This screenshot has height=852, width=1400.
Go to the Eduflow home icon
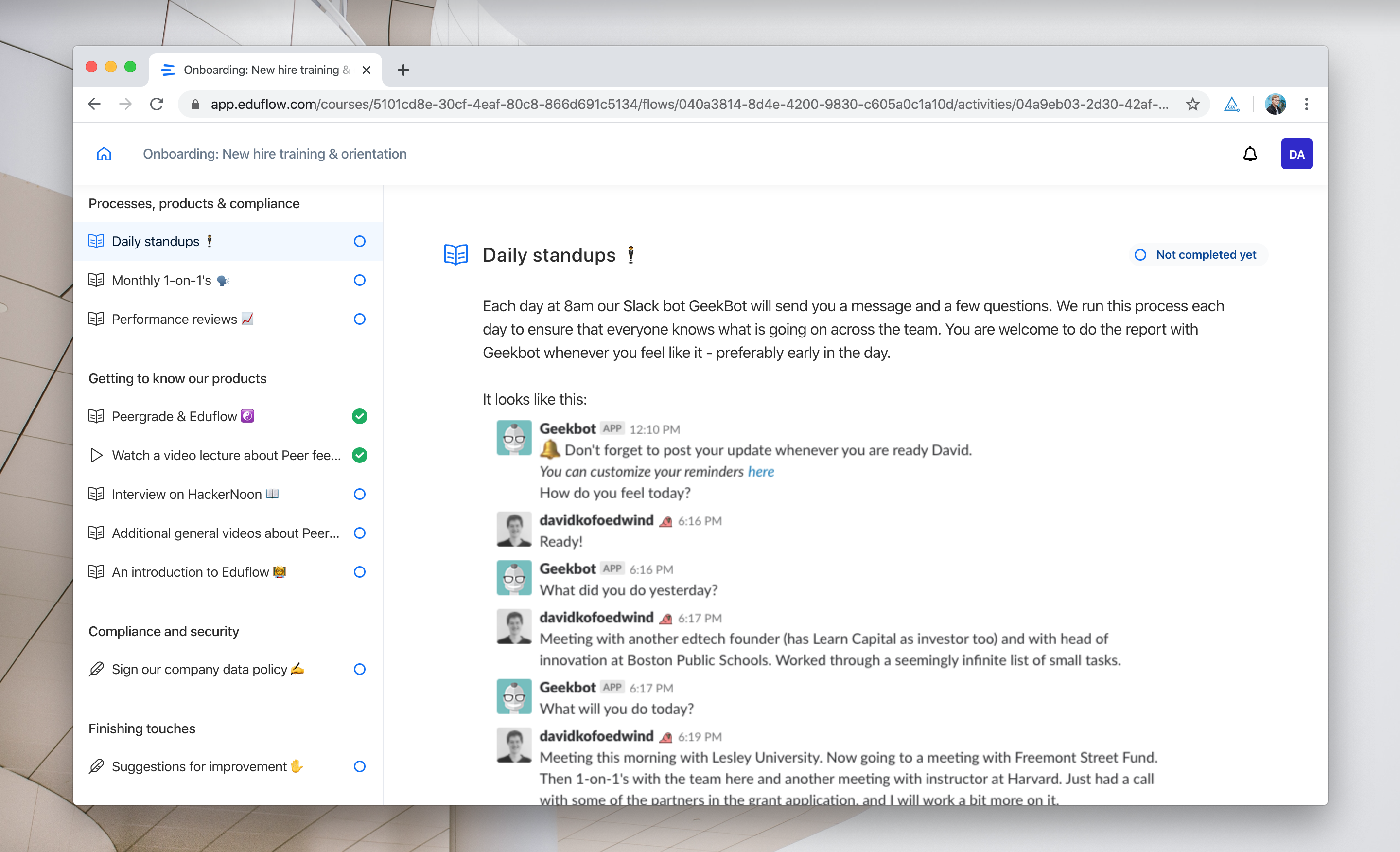tap(104, 154)
